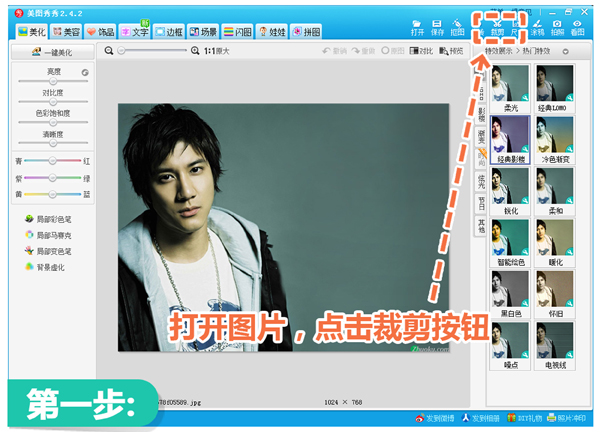Apply 背景虚化 background blur tool
Image resolution: width=600 pixels, height=432 pixels.
(50, 267)
